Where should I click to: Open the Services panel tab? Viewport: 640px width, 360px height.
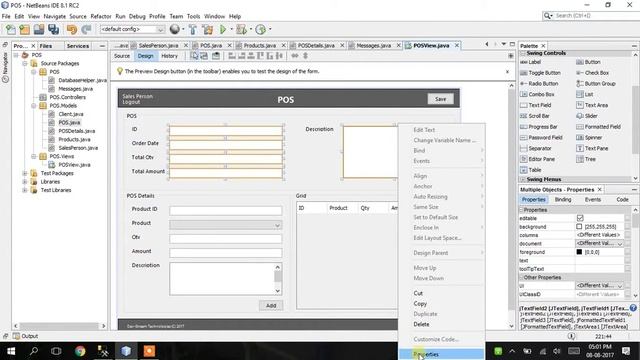[78, 46]
